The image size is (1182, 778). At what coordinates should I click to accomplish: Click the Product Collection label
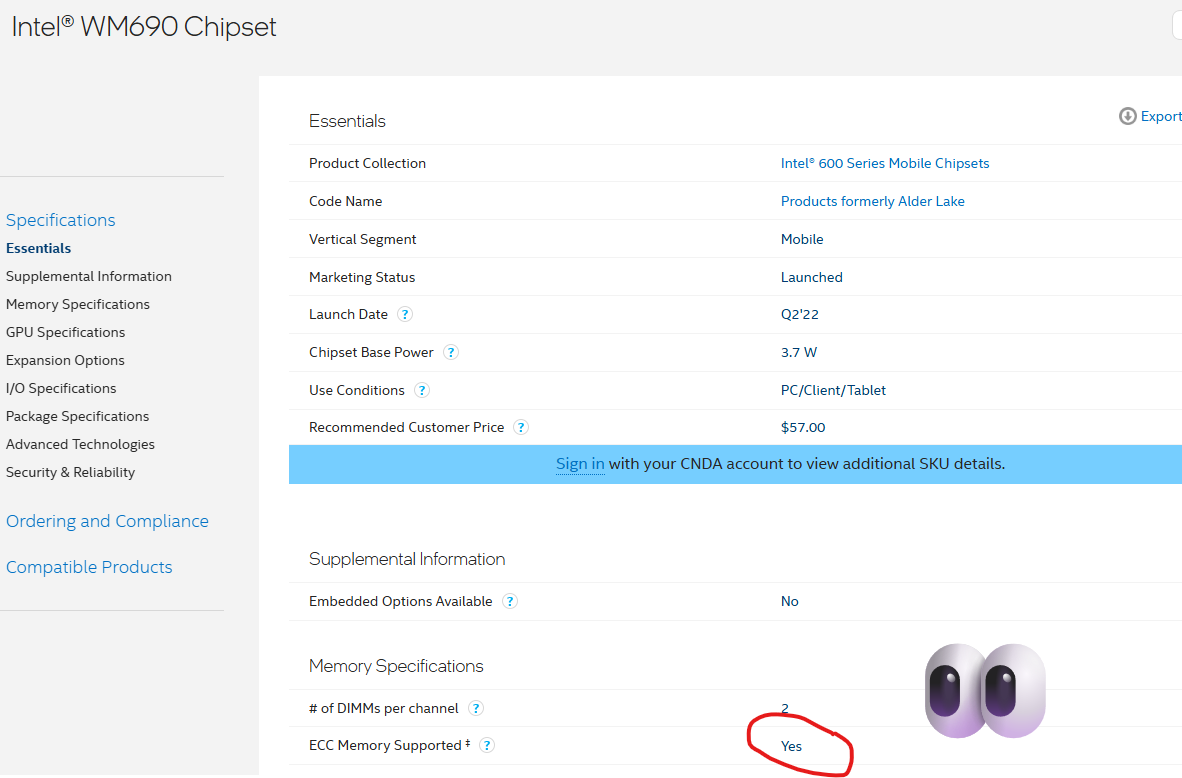coord(367,163)
